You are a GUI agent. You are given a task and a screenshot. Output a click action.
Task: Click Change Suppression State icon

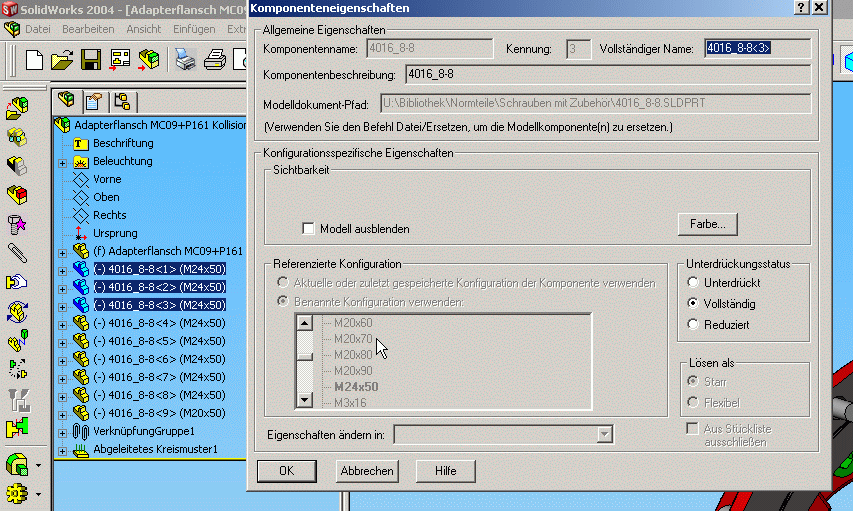tap(17, 166)
